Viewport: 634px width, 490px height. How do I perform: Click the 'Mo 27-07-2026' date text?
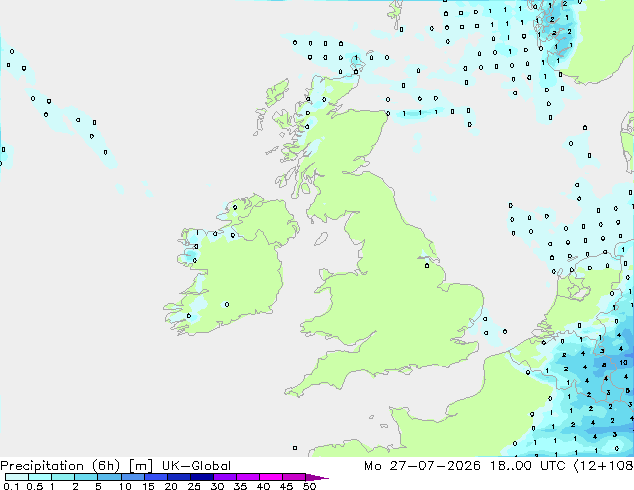click(x=423, y=466)
